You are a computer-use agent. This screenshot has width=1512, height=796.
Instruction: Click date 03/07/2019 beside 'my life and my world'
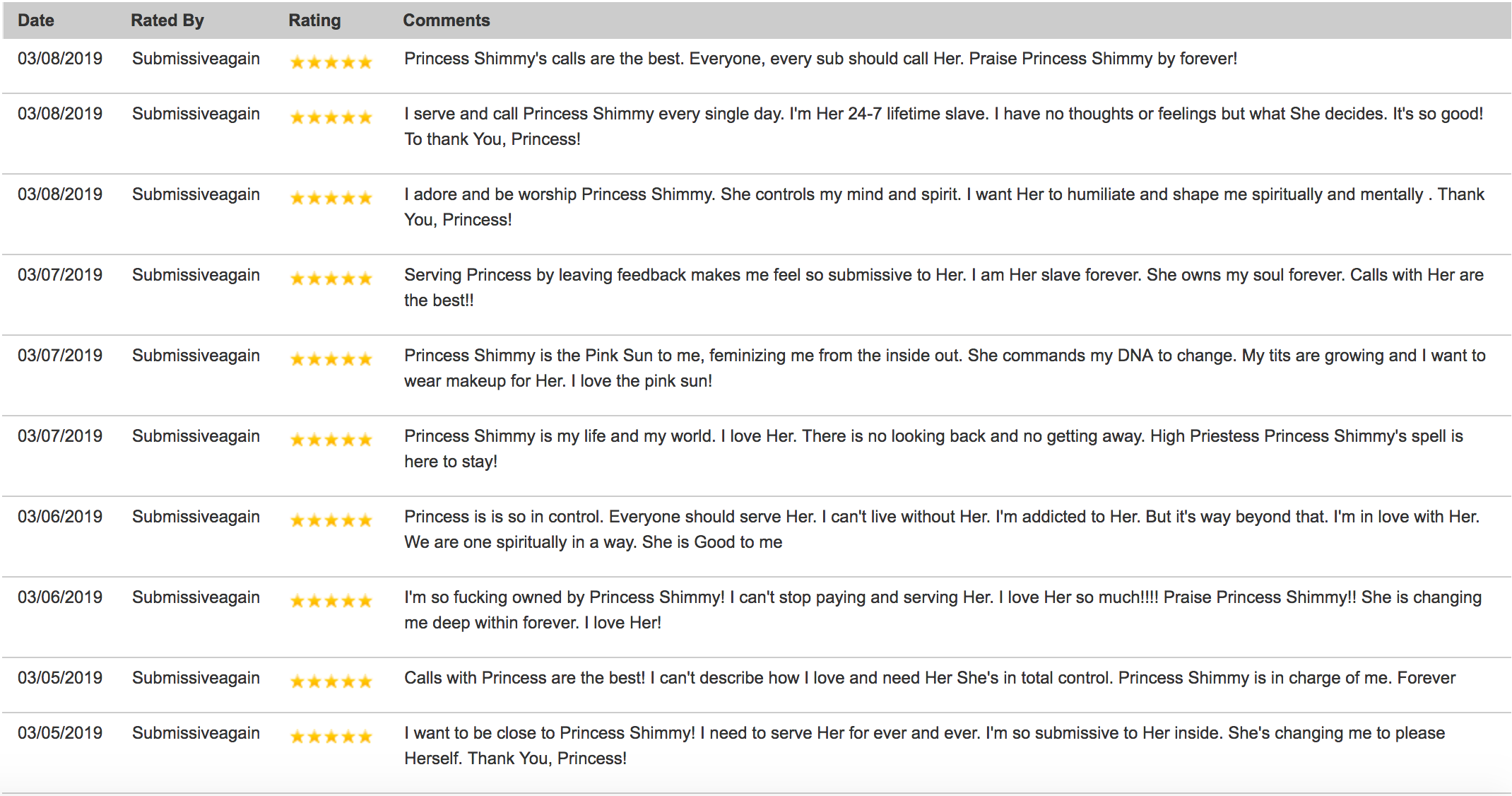[60, 436]
